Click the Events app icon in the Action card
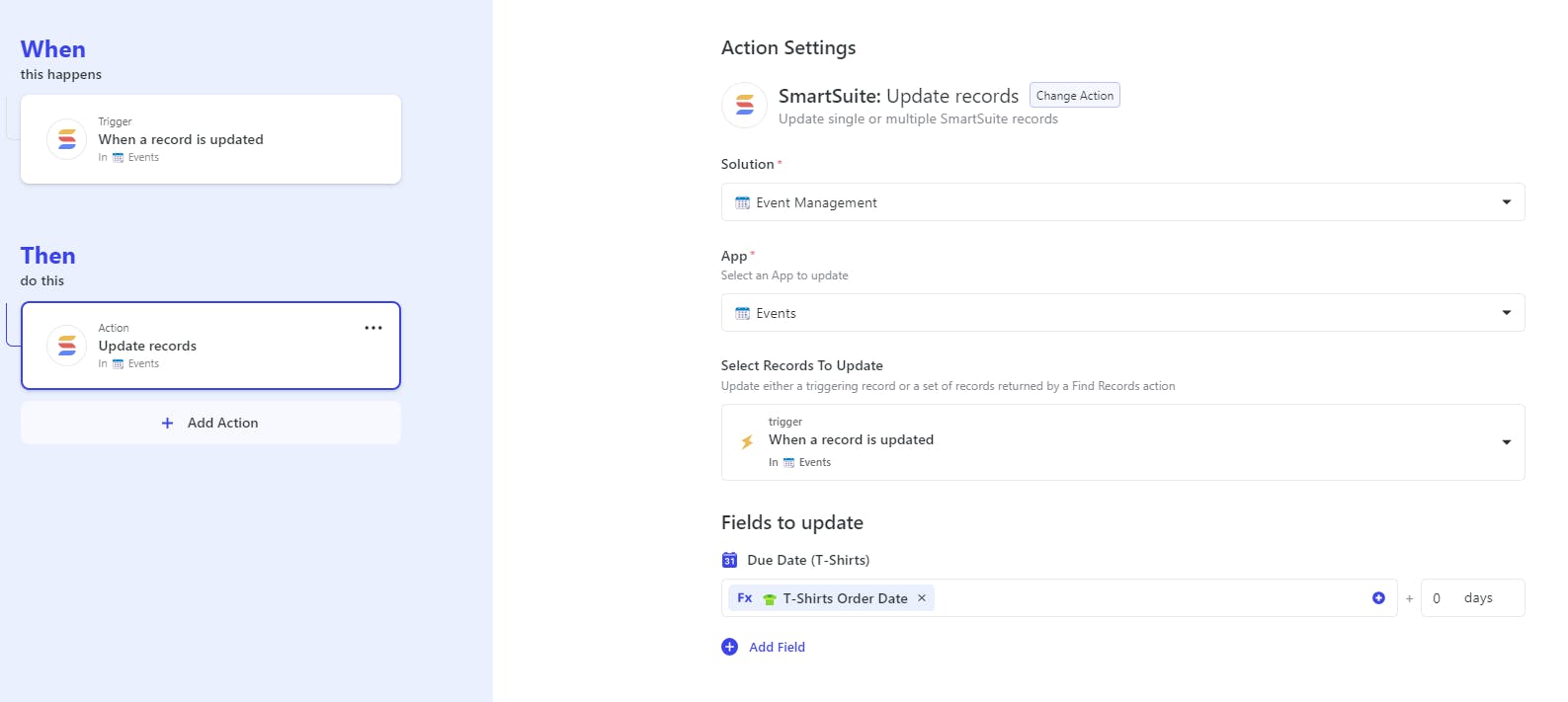1568x702 pixels. pos(119,364)
